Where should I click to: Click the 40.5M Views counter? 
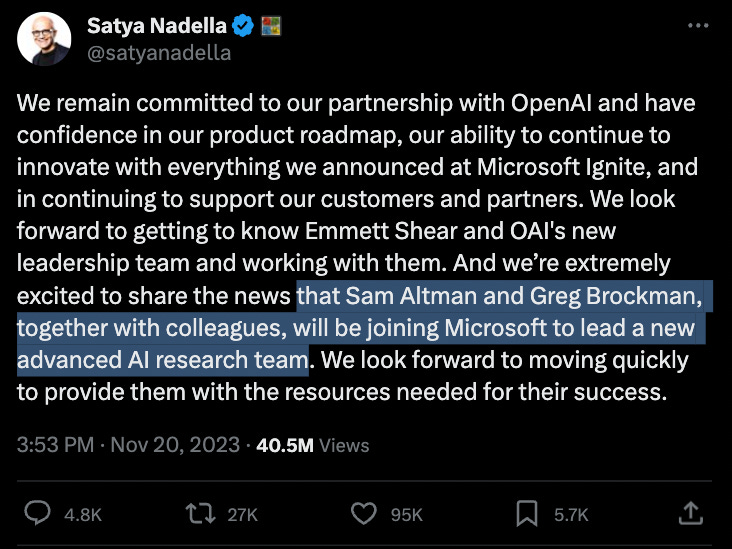[x=312, y=444]
